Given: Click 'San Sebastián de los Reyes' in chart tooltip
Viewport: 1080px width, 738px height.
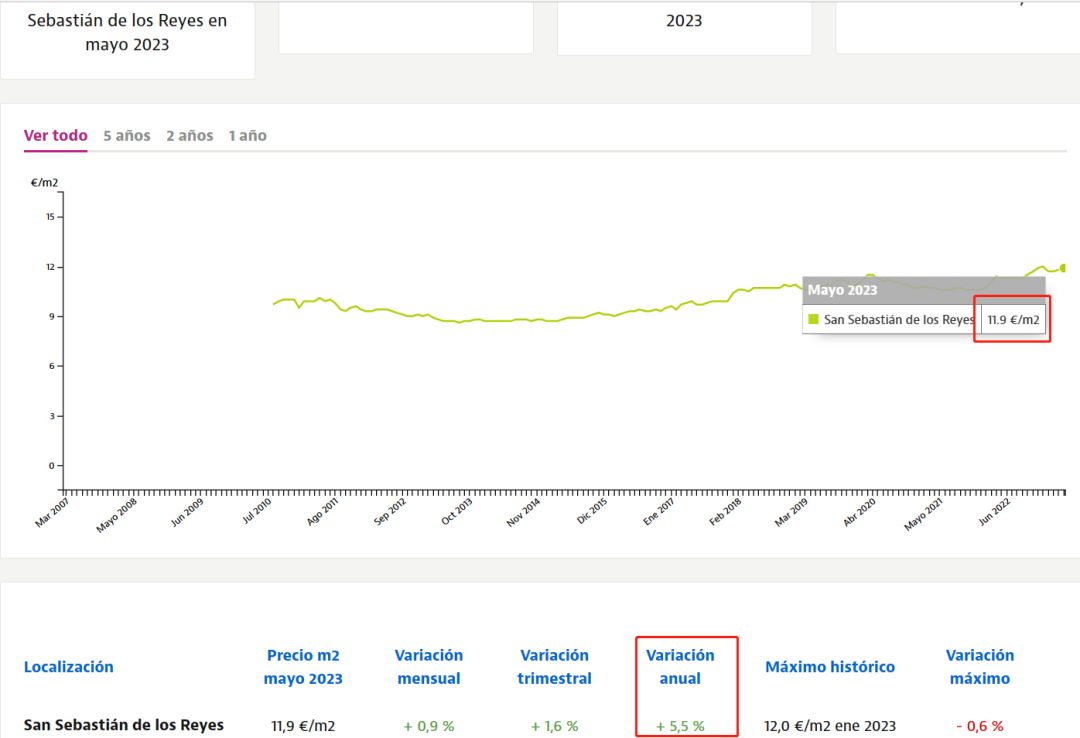Looking at the screenshot, I should coord(899,320).
